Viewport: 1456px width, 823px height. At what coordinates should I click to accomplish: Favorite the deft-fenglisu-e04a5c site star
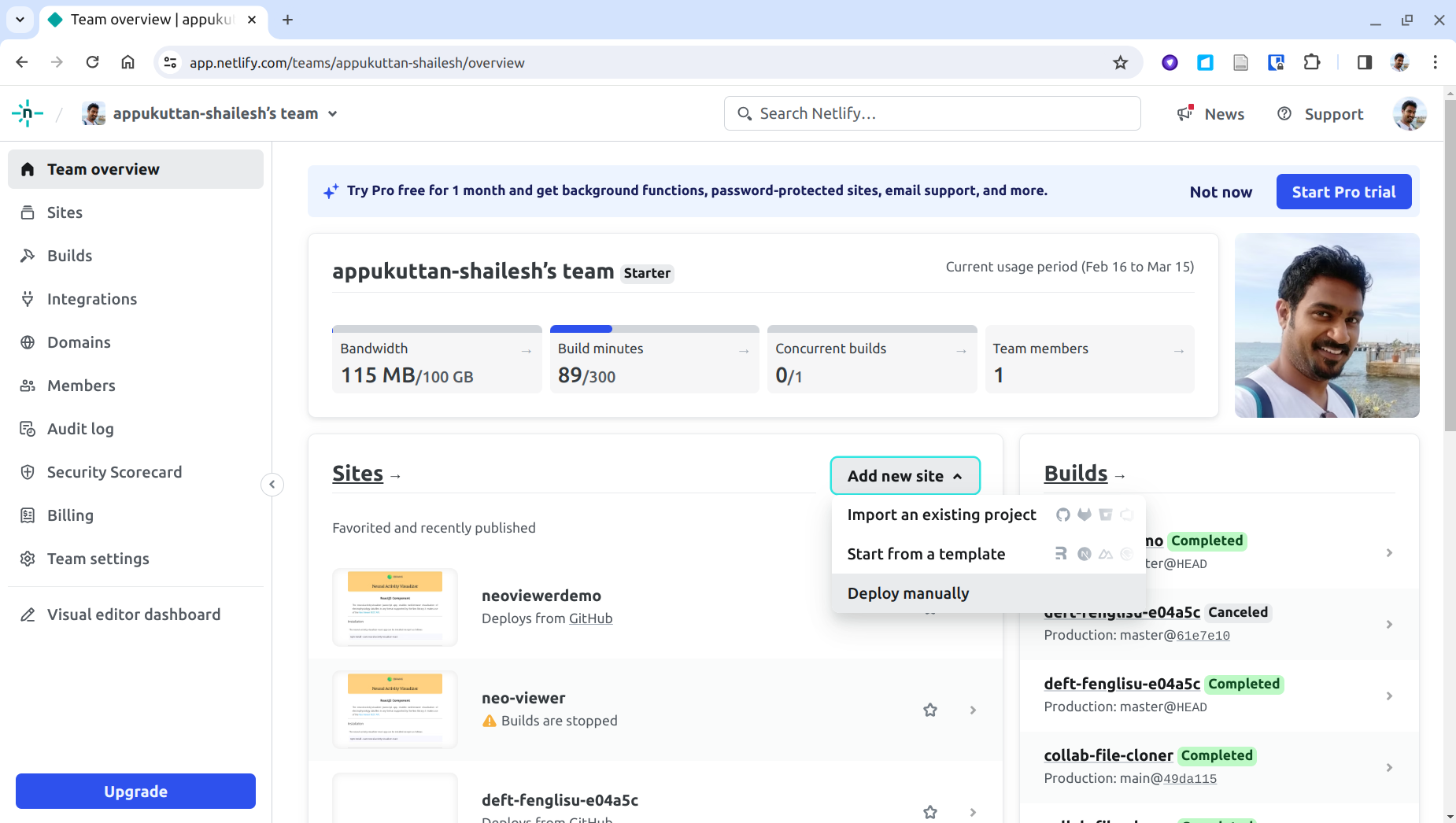pos(929,811)
